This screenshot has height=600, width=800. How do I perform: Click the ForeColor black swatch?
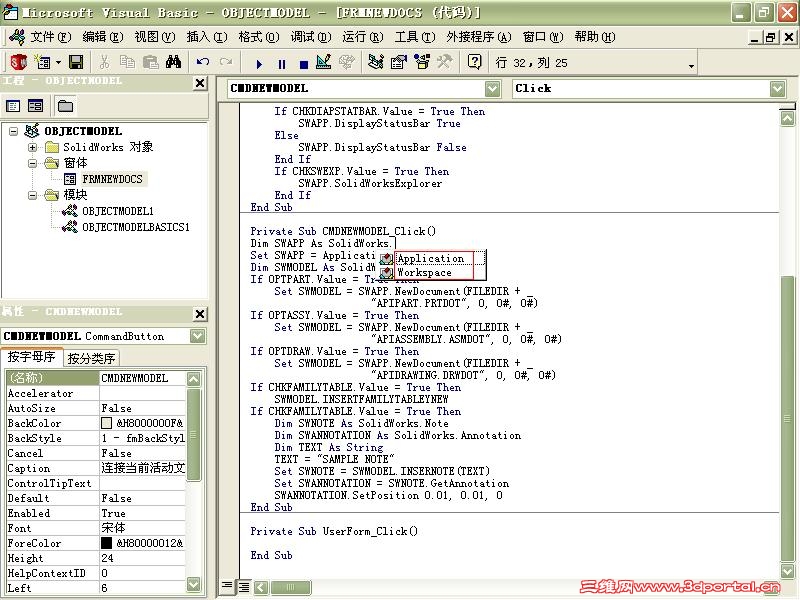click(x=107, y=543)
